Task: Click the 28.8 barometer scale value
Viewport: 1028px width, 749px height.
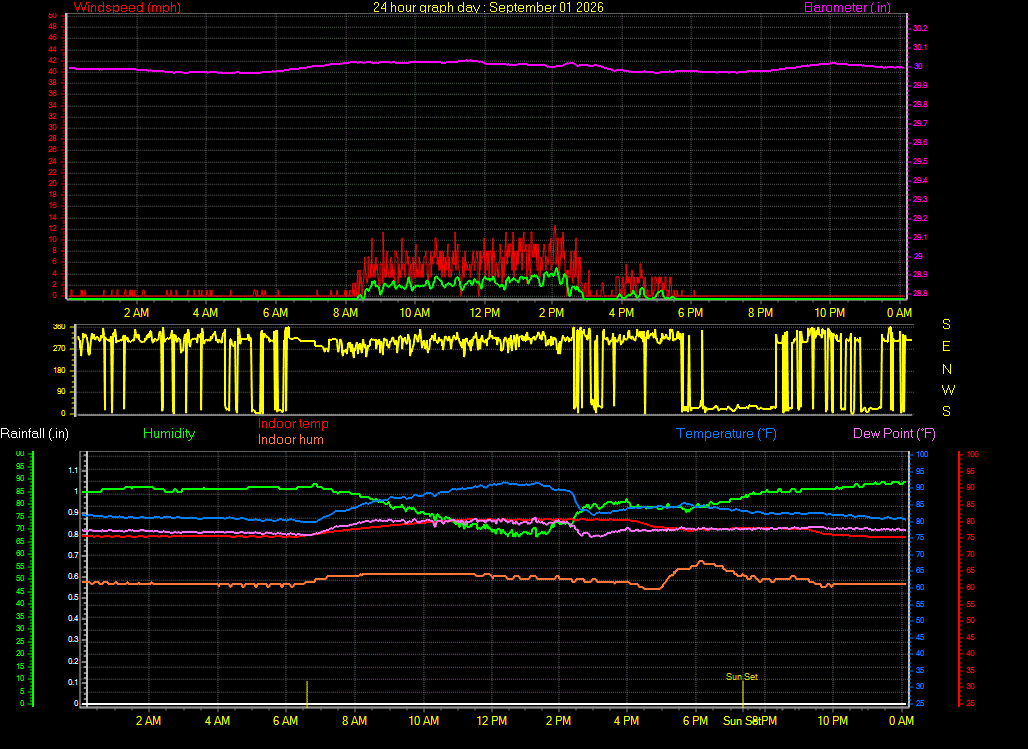Action: [x=920, y=293]
